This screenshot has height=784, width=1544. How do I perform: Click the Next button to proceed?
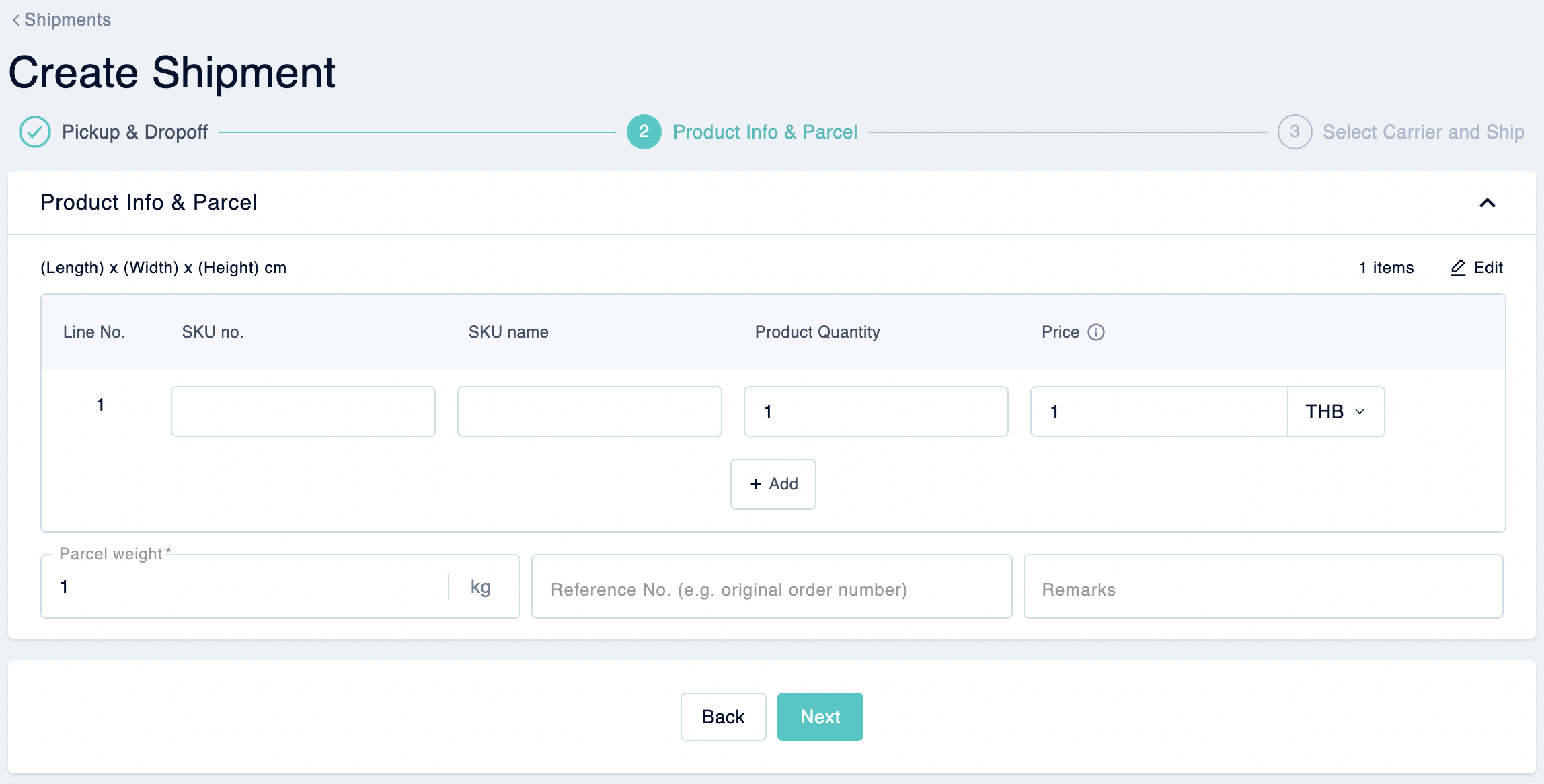pyautogui.click(x=820, y=716)
